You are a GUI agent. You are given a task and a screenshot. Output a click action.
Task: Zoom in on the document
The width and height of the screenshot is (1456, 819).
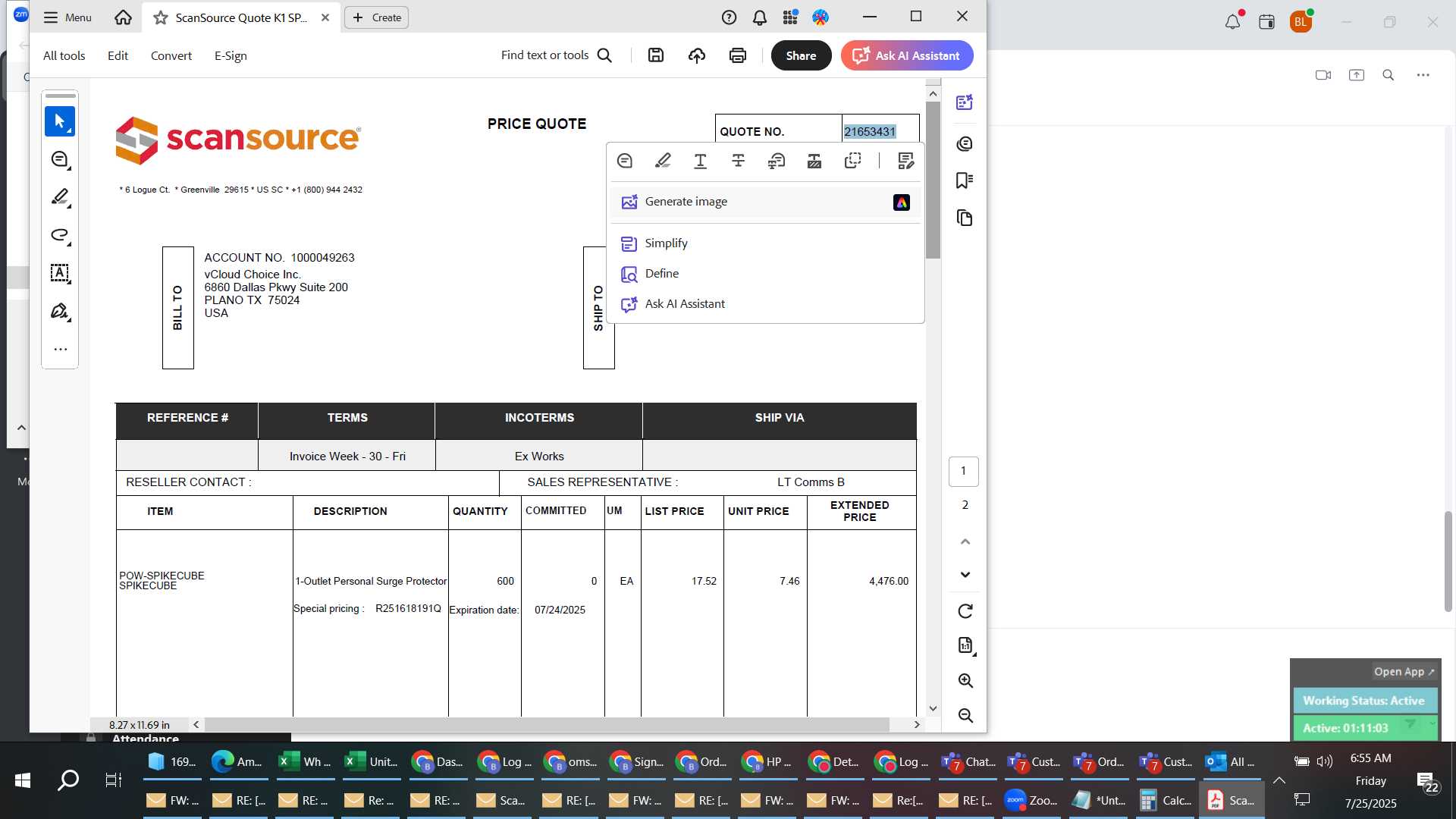click(x=965, y=681)
